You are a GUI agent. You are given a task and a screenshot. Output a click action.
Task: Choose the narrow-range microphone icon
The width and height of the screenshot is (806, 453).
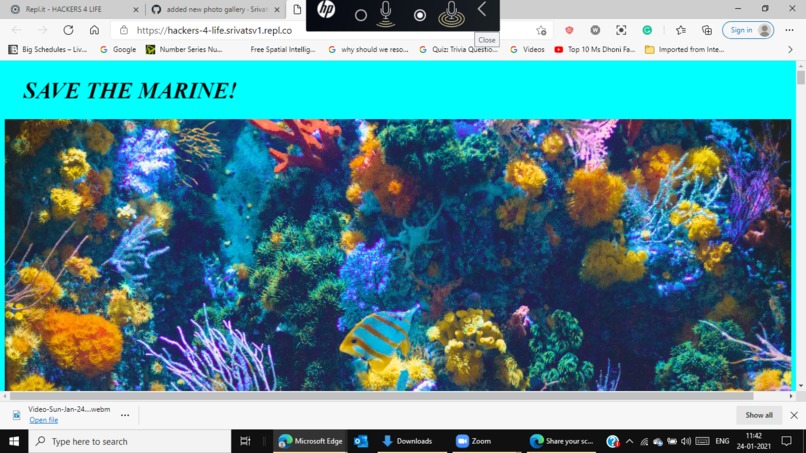[386, 14]
